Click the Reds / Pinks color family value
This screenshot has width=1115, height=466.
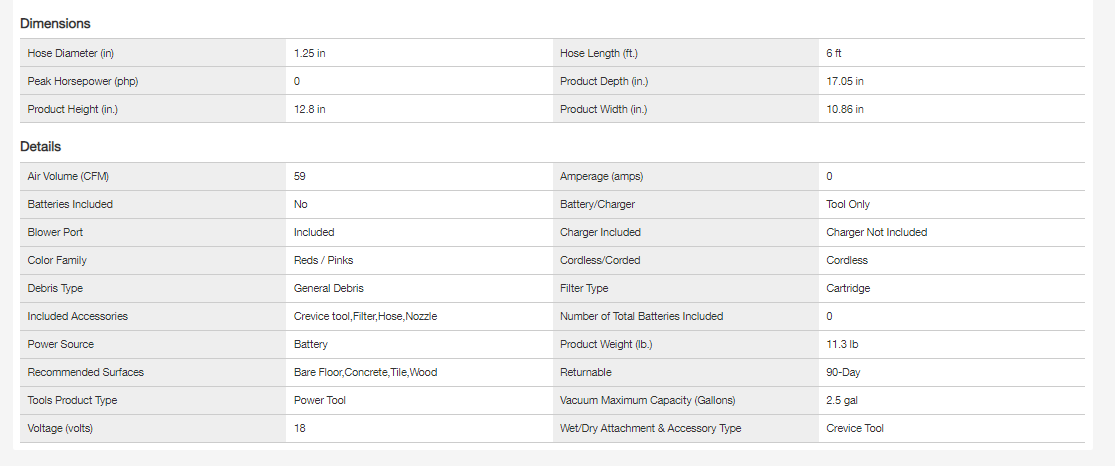[323, 260]
